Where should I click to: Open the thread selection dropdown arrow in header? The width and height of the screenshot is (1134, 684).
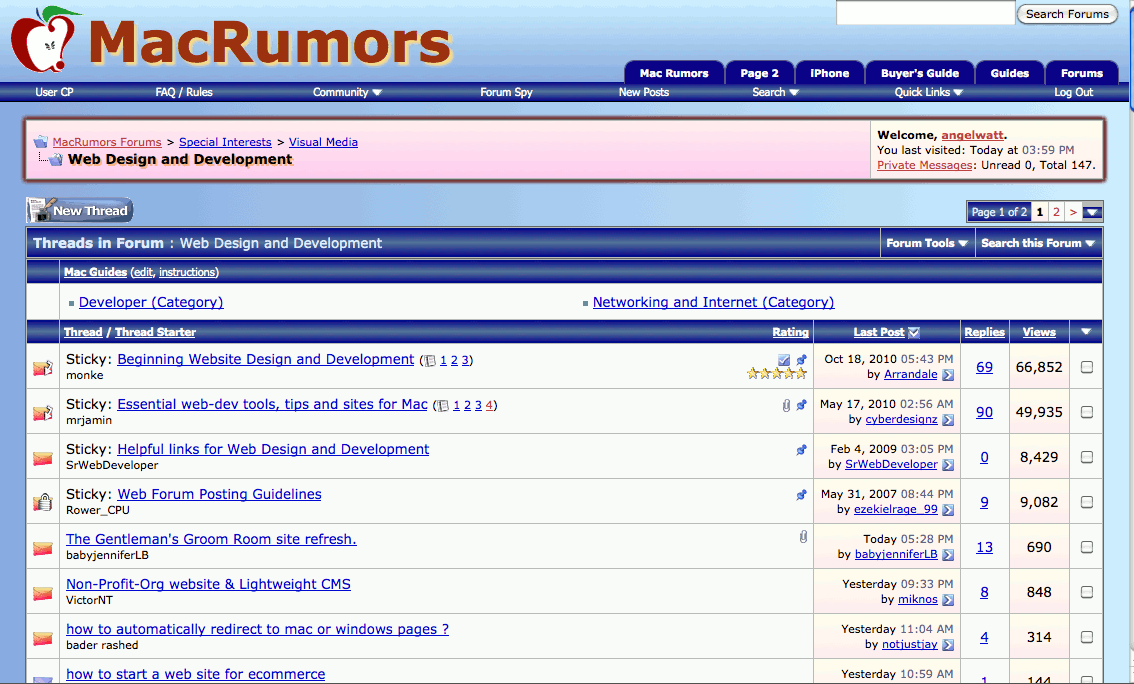tap(1086, 332)
